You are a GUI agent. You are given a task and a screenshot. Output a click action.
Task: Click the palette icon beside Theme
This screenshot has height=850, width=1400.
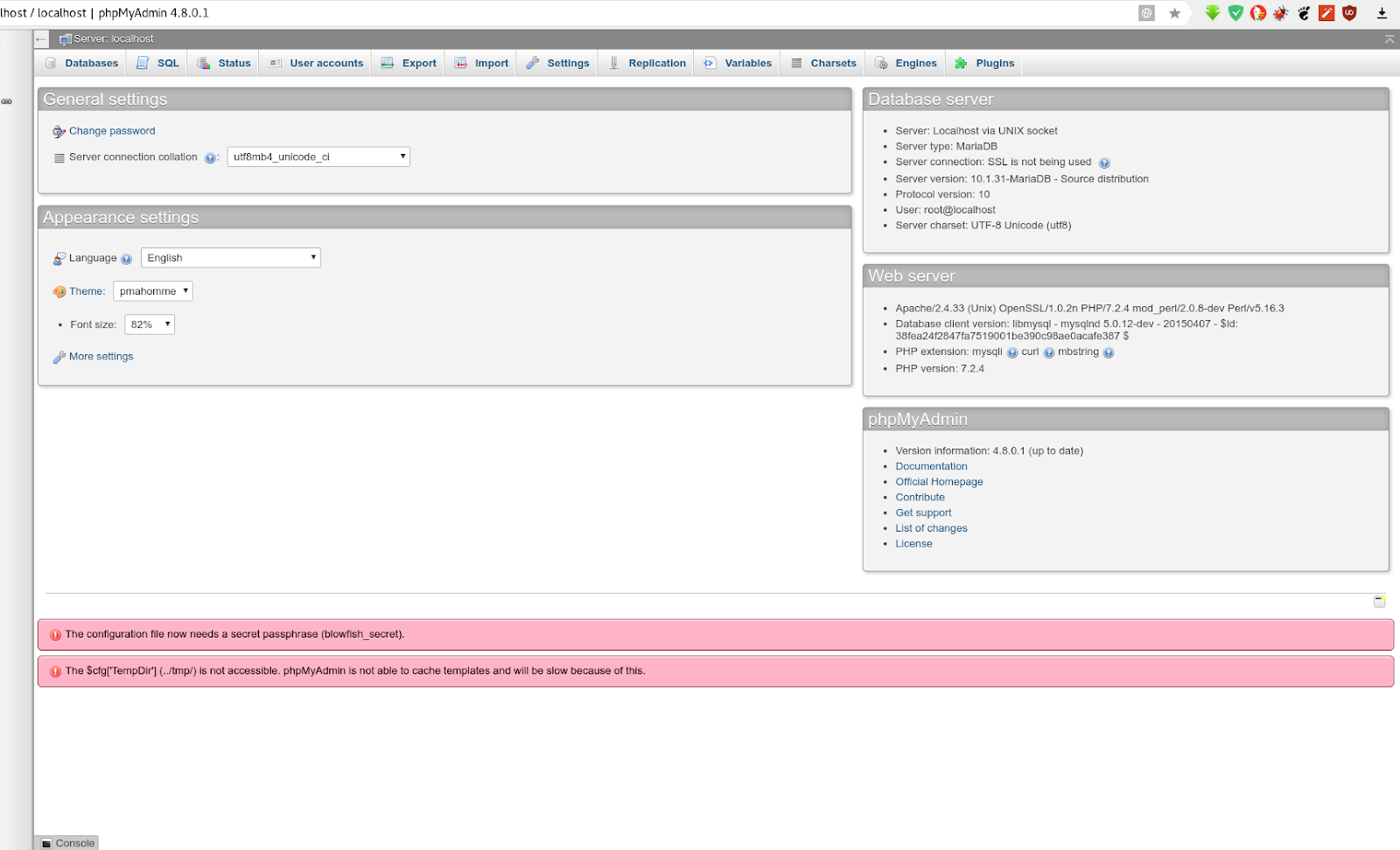[59, 292]
